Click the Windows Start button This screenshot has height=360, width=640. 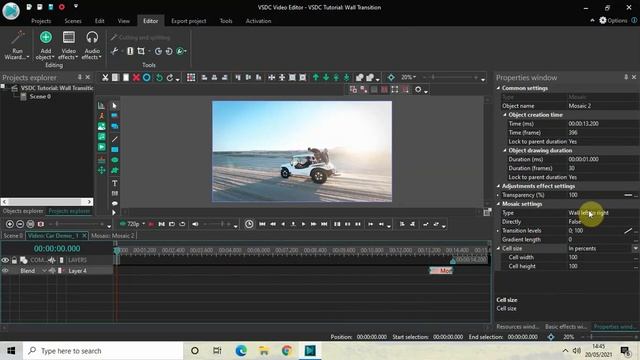click(11, 351)
